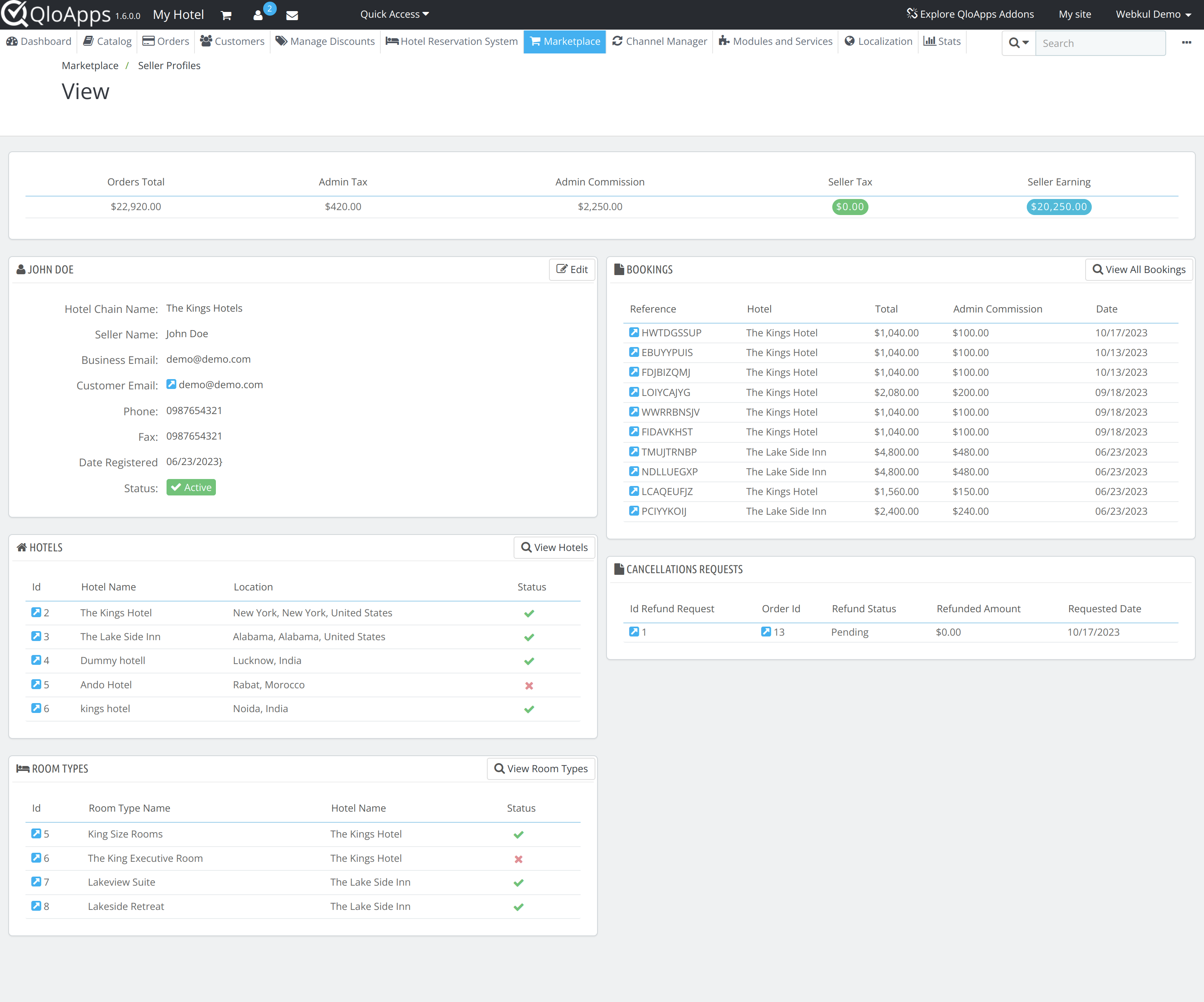The width and height of the screenshot is (1204, 1002).
Task: Open link icon for booking PCIYYKOIJ
Action: (634, 511)
